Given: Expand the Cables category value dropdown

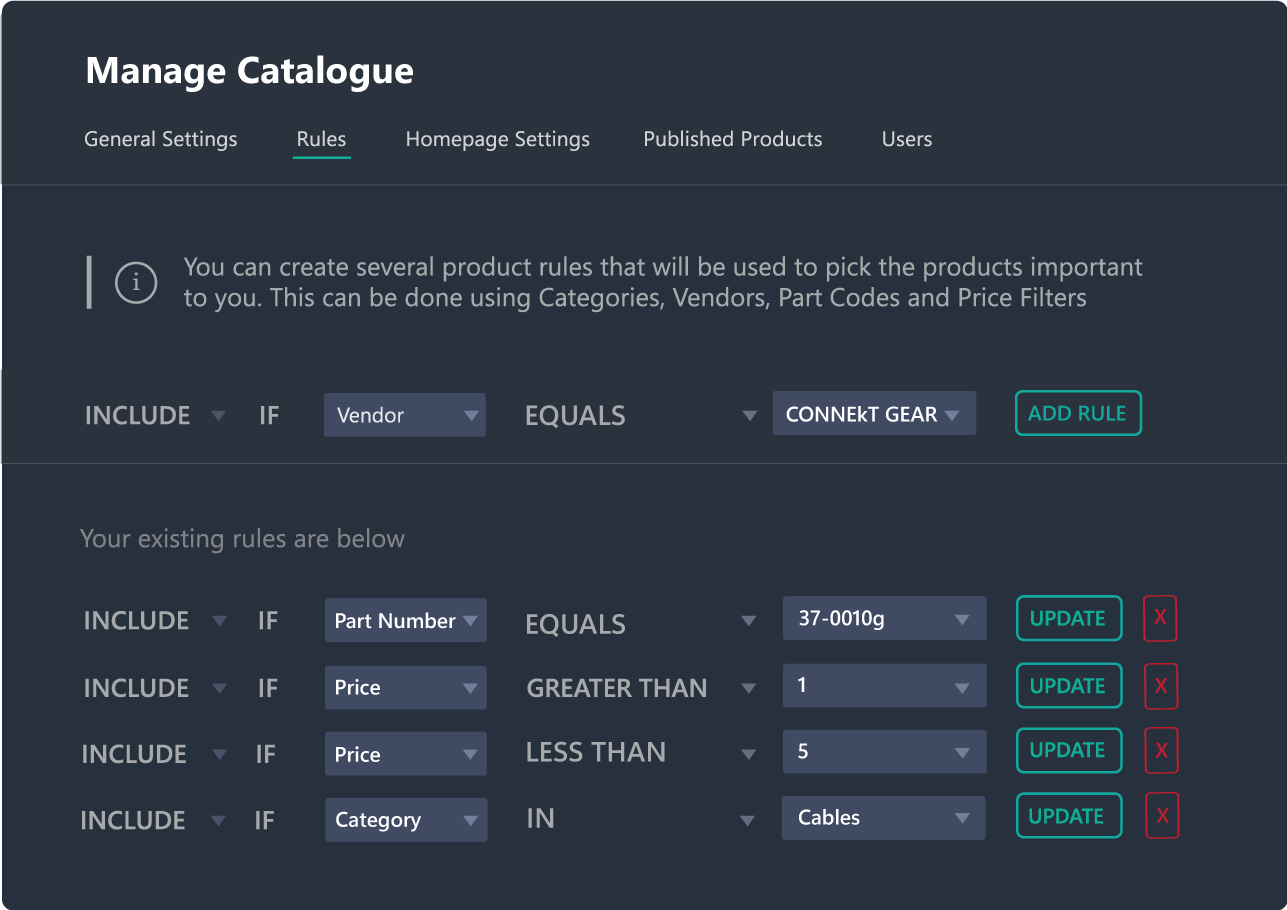Looking at the screenshot, I should click(x=883, y=818).
